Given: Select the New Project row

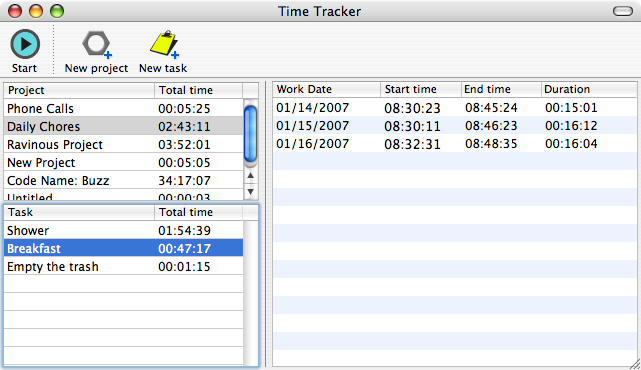Looking at the screenshot, I should coord(123,162).
